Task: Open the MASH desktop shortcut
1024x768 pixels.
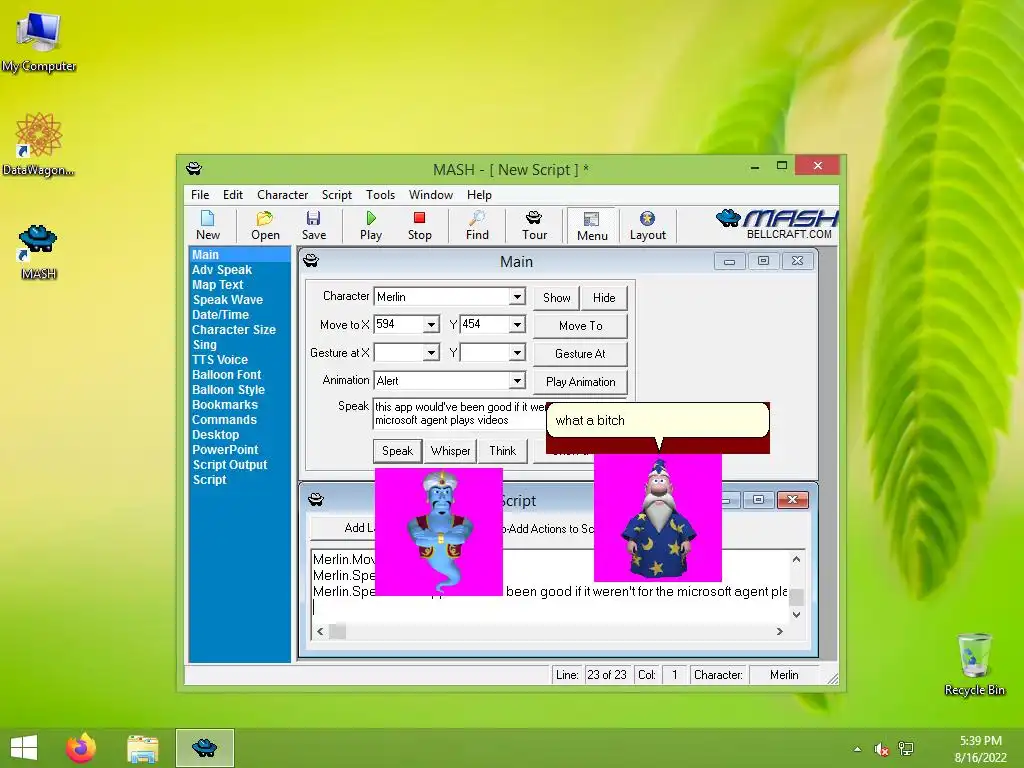Action: pyautogui.click(x=39, y=251)
